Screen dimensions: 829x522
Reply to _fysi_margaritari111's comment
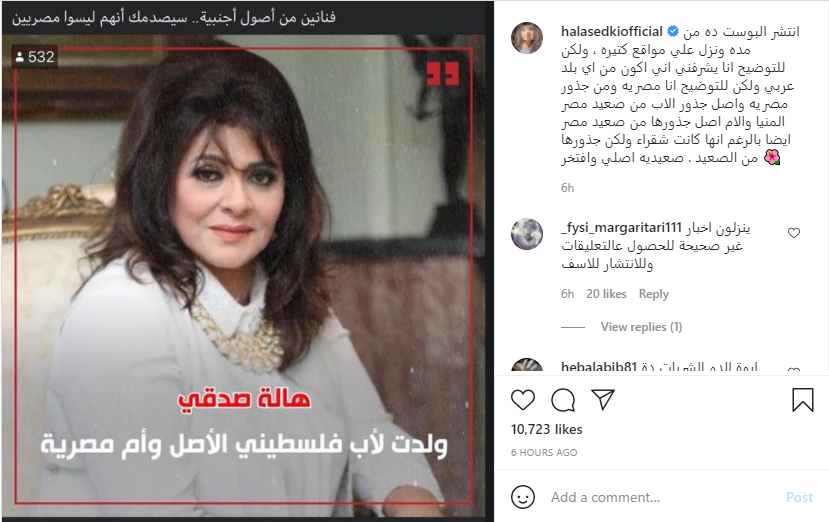653,294
